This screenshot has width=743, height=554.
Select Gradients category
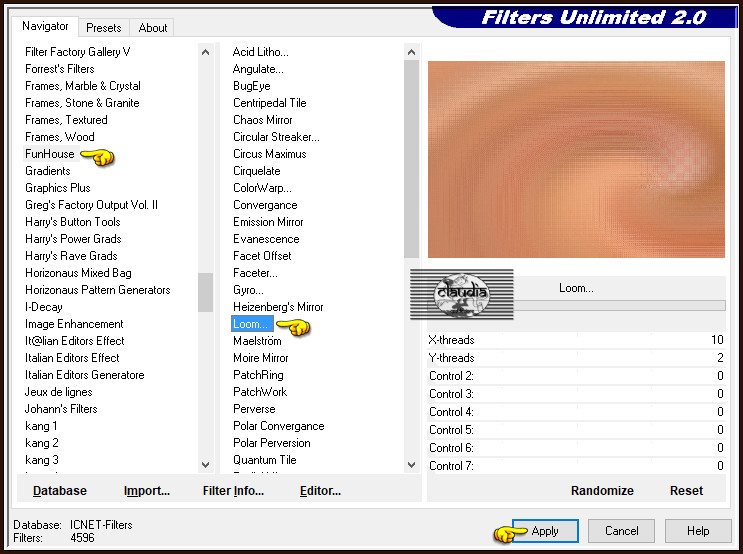pos(48,171)
